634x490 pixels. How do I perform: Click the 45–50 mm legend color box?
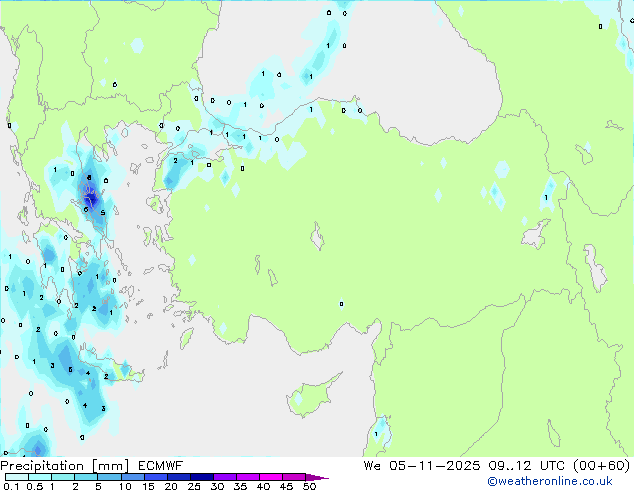tap(294, 477)
